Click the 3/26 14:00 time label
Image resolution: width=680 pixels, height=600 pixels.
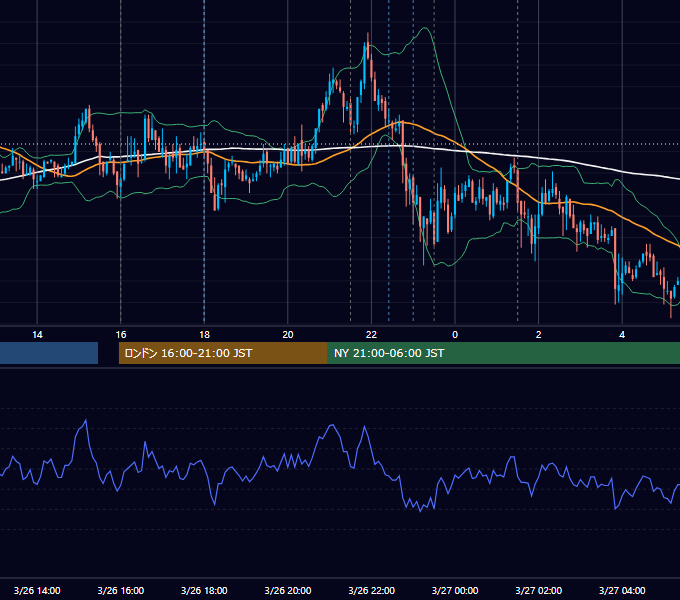(37, 590)
